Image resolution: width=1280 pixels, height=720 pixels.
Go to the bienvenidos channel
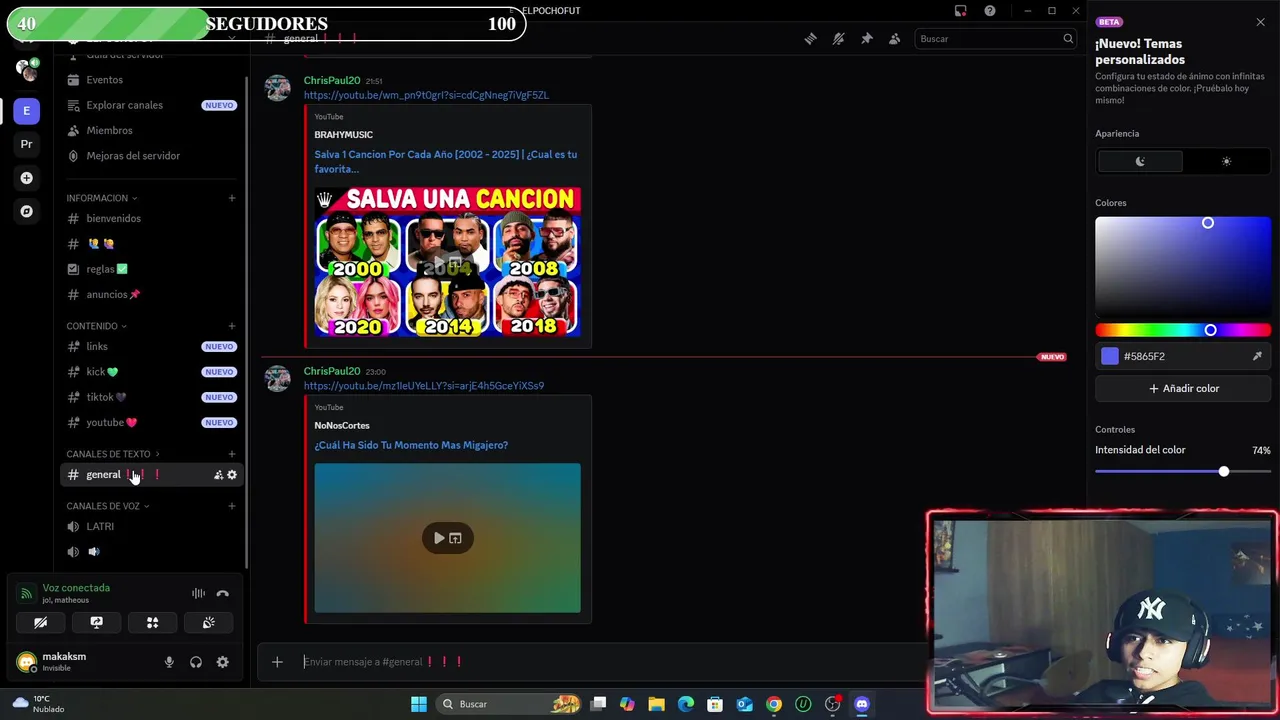[151, 218]
